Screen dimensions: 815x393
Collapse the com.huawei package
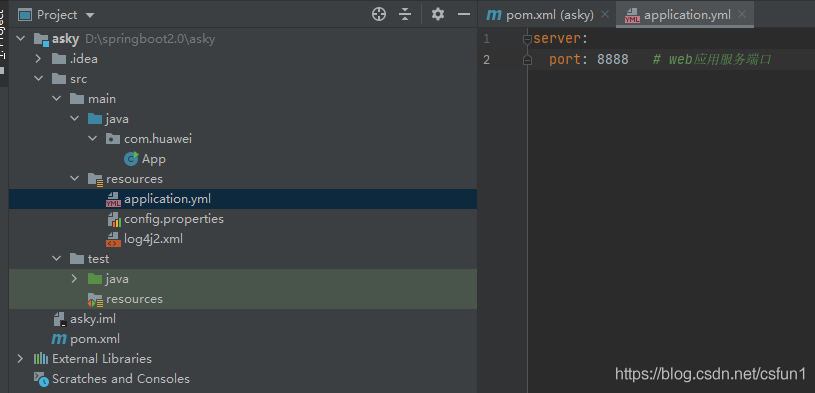pyautogui.click(x=93, y=138)
